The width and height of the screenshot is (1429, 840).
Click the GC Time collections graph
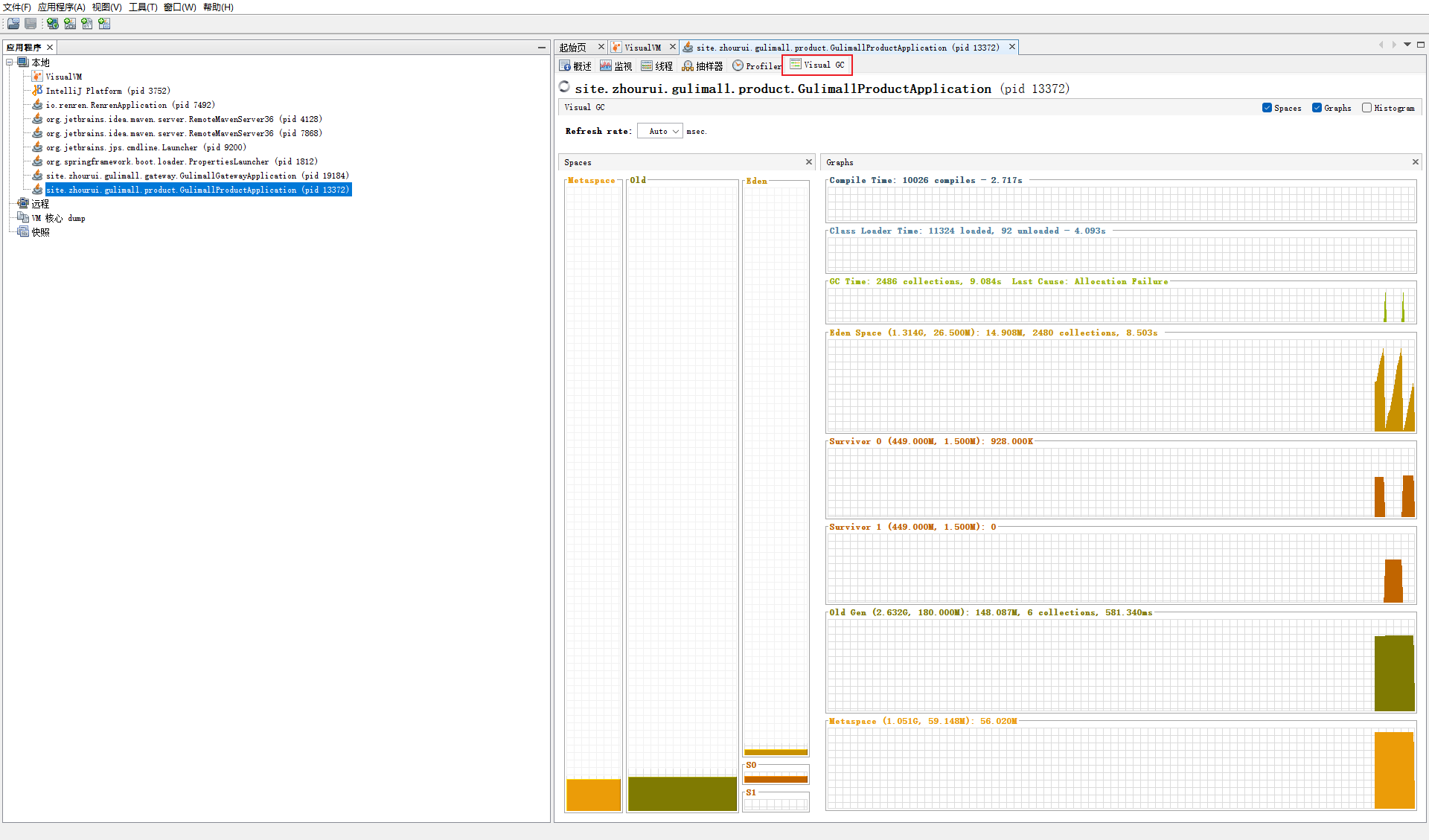(1121, 305)
